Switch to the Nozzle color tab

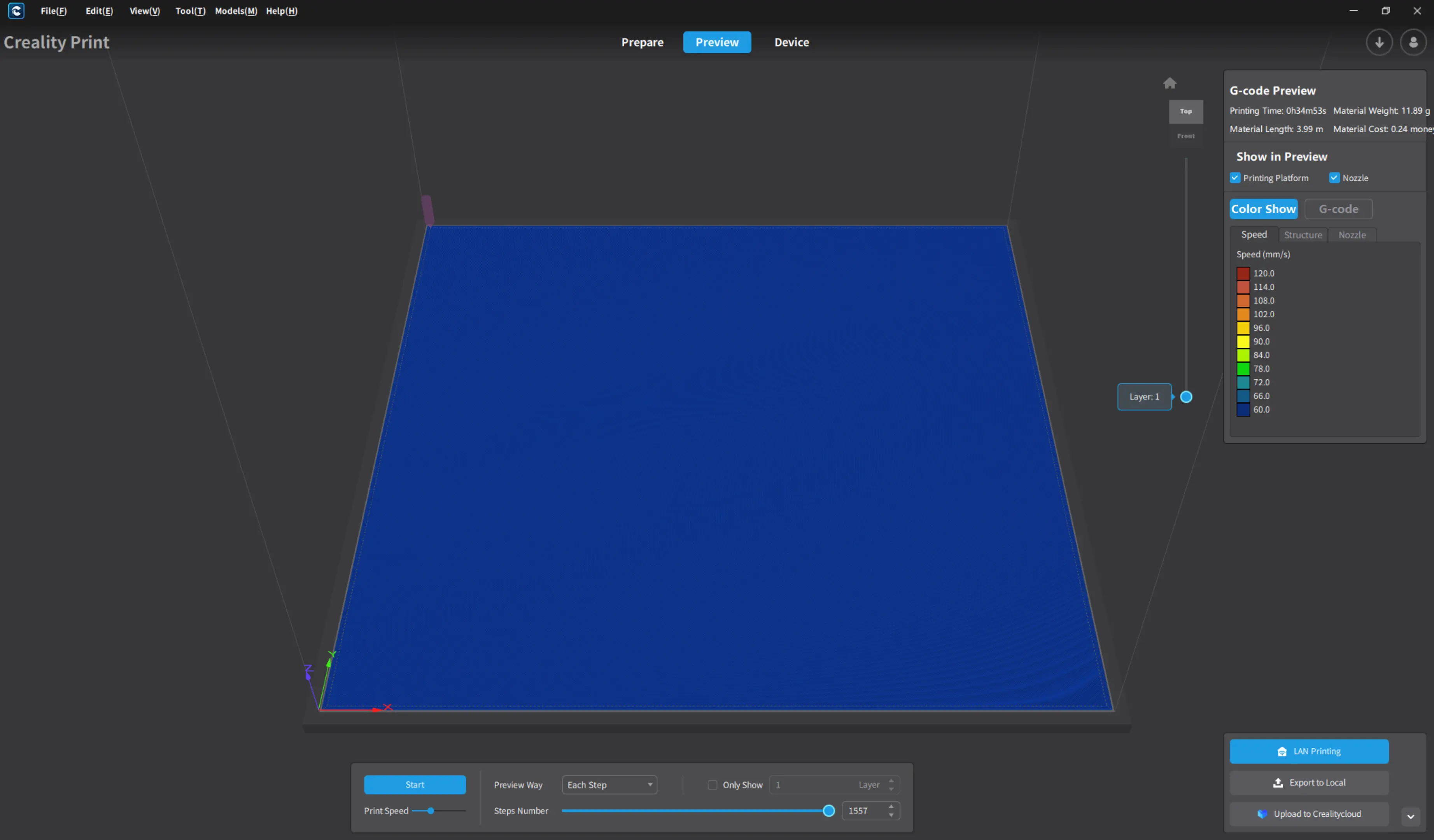[1352, 235]
